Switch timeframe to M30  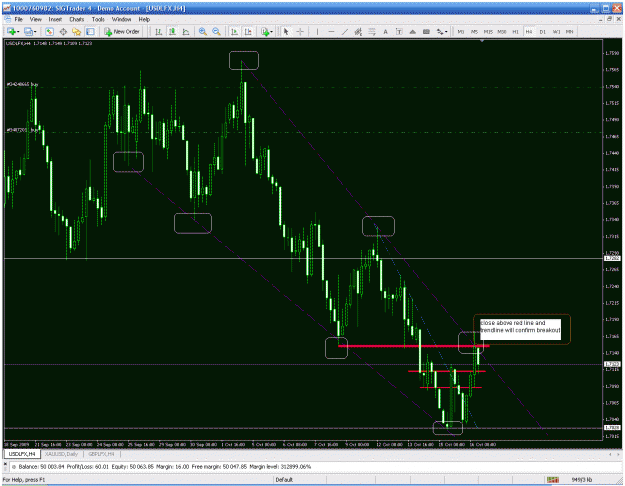[502, 31]
